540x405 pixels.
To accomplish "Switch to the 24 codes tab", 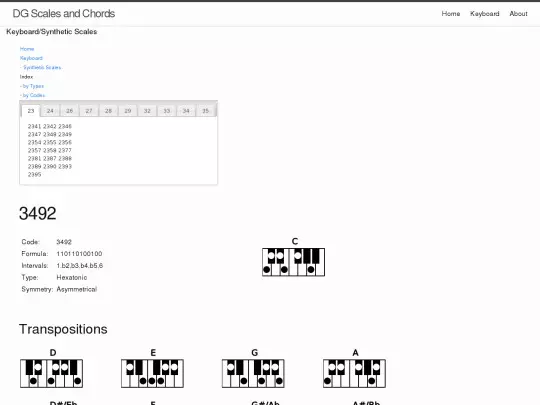I will [50, 111].
